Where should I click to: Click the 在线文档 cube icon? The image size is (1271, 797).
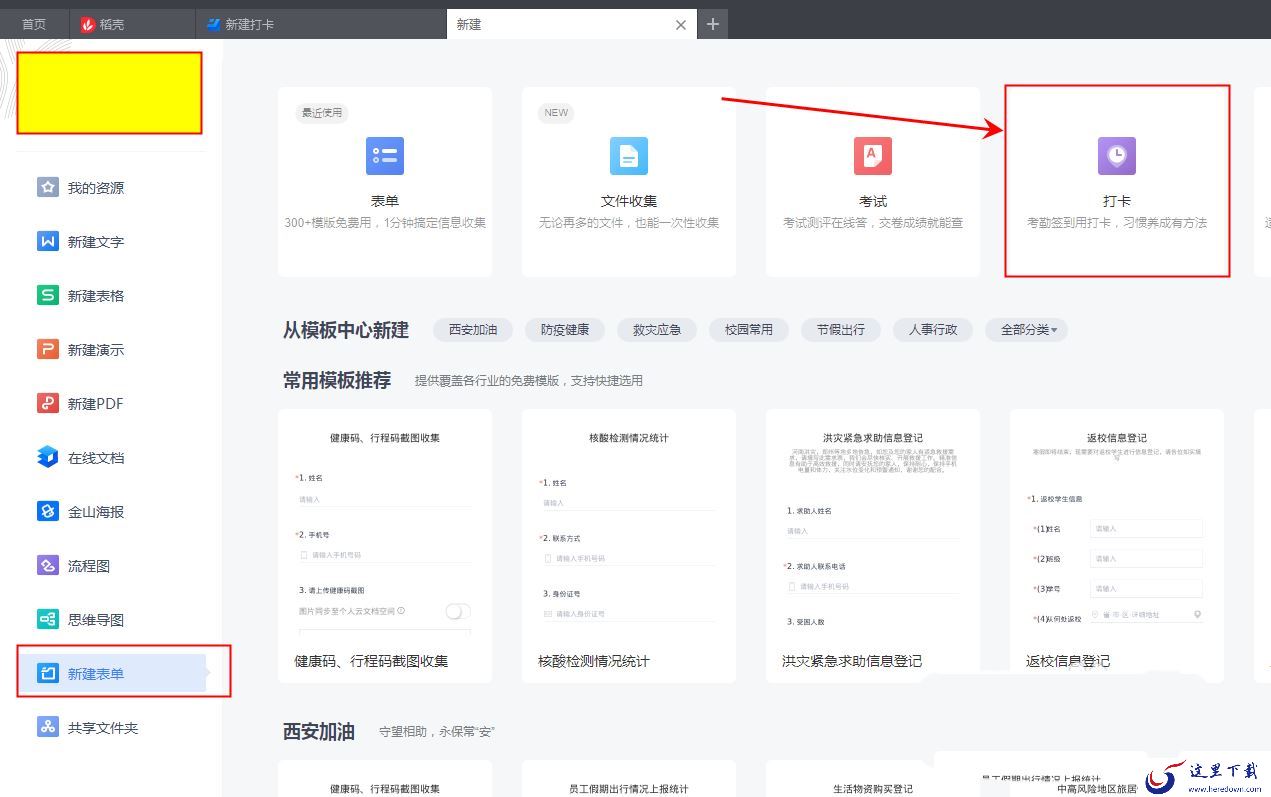[48, 457]
